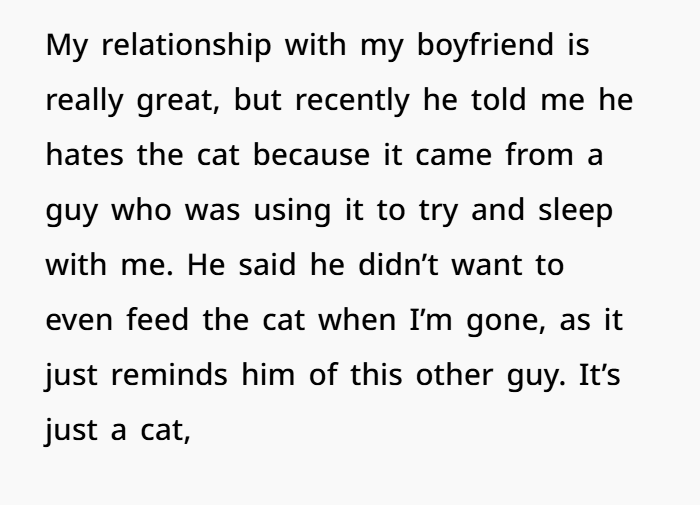The width and height of the screenshot is (700, 505).
Task: Click the word "didn't"
Action: (x=399, y=264)
